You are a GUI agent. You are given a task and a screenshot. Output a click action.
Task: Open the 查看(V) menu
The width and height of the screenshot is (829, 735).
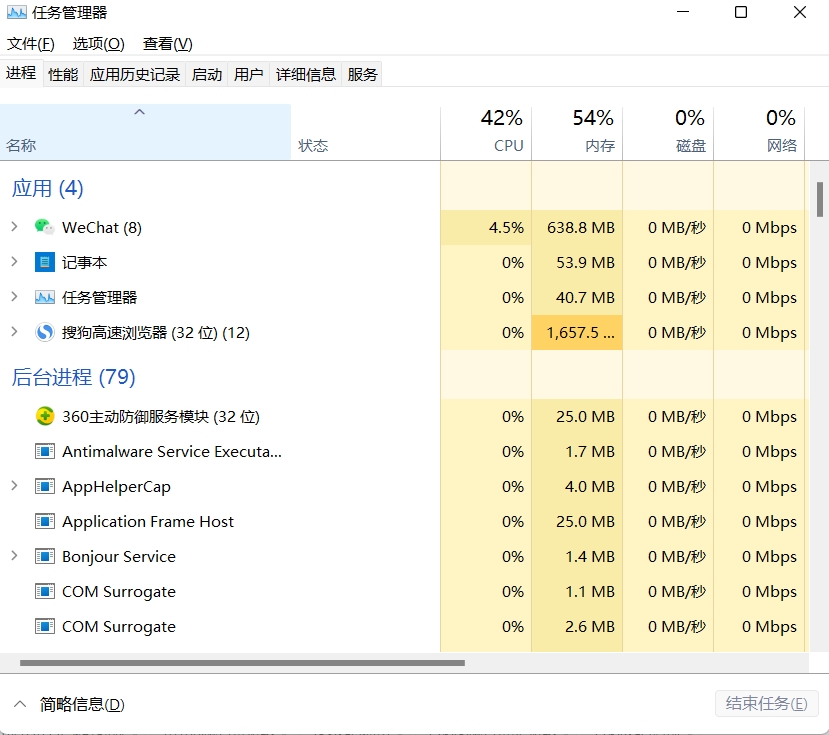(168, 43)
